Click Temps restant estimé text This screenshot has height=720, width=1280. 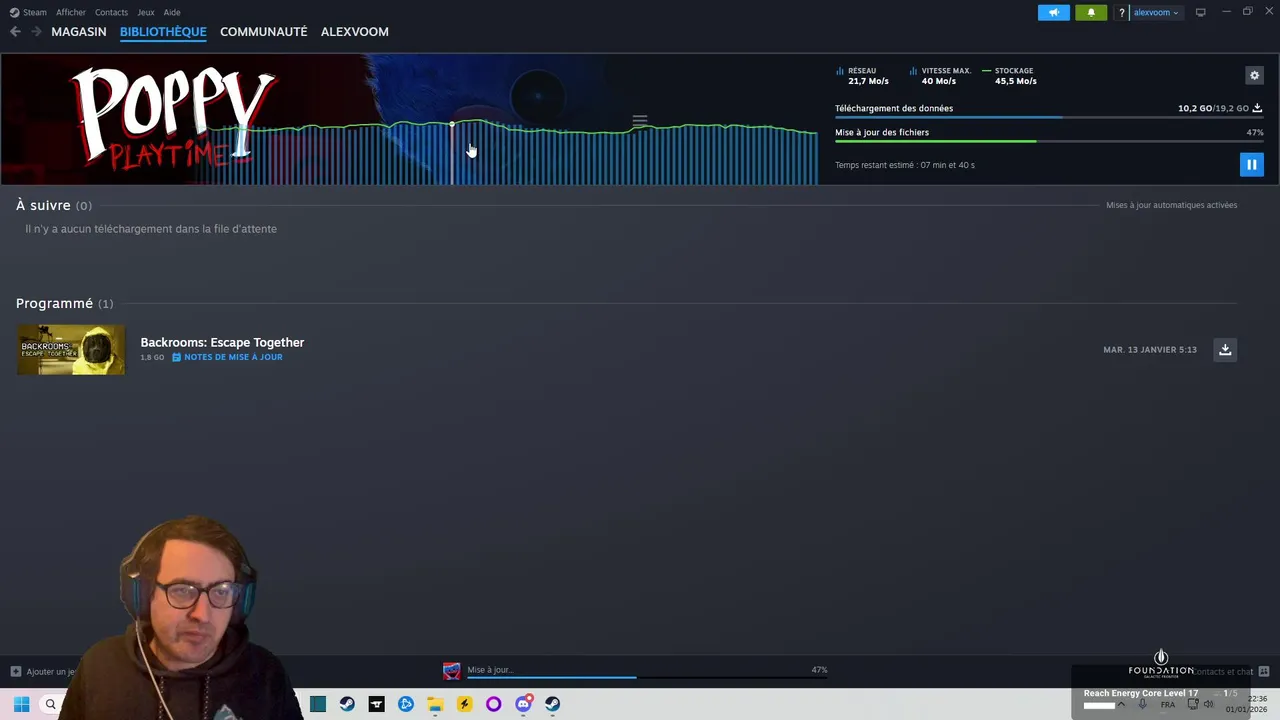[905, 165]
